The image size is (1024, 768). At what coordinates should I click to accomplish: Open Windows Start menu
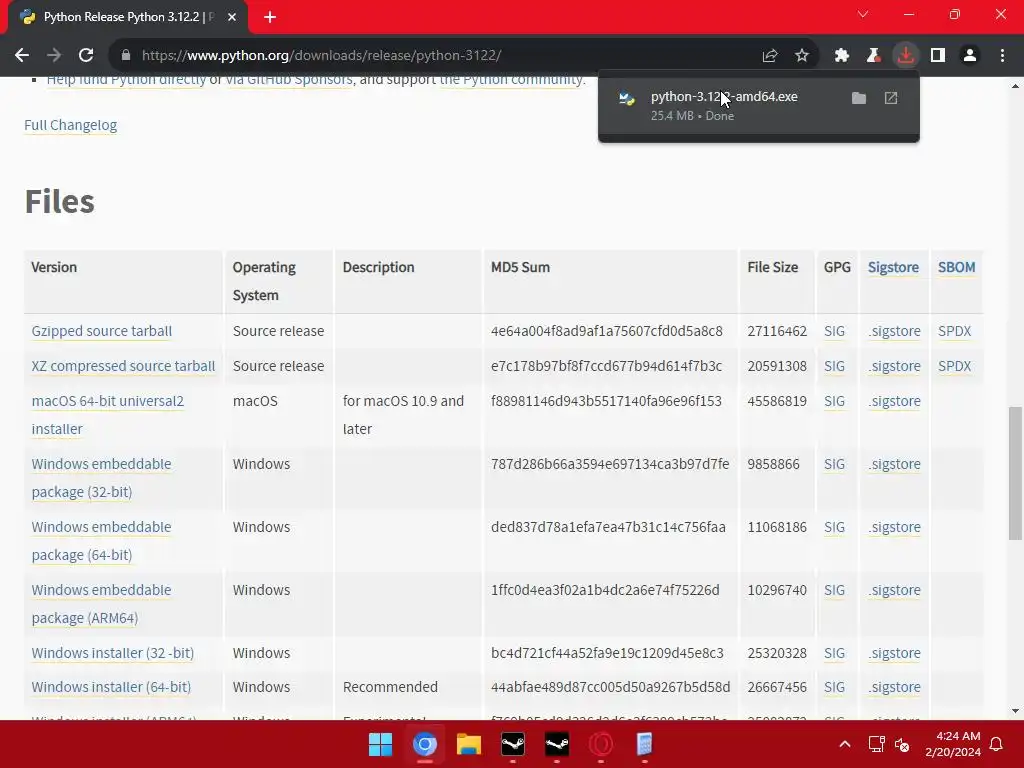[380, 744]
